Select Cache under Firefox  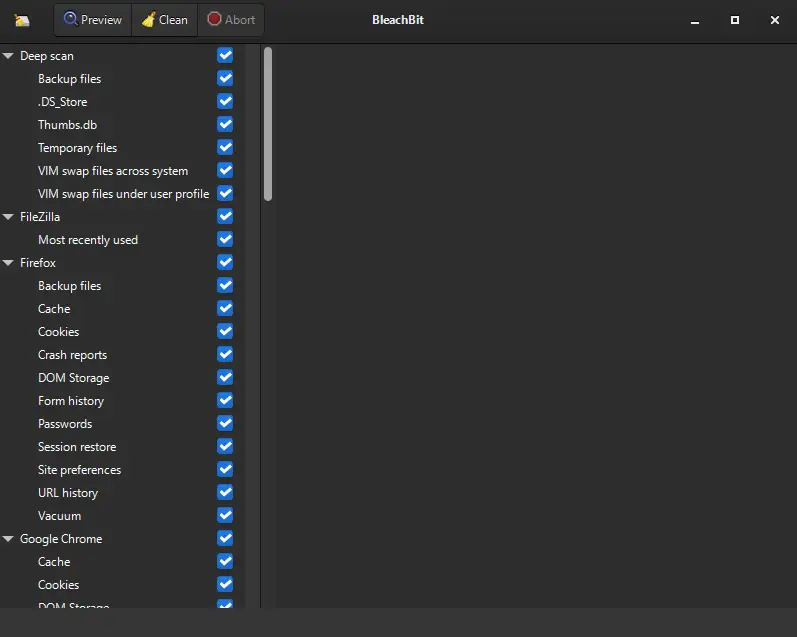(54, 309)
